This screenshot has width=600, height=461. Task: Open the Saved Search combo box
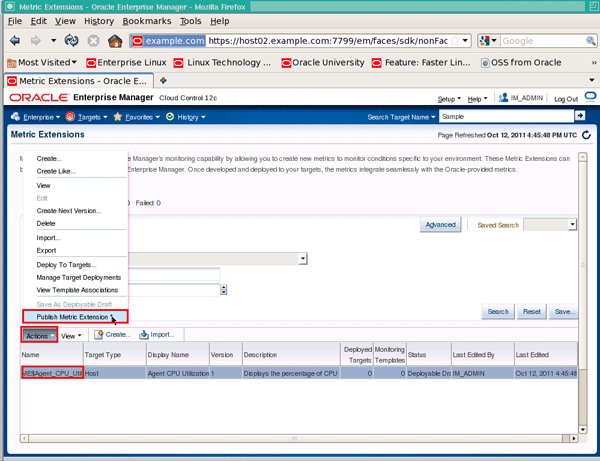(549, 225)
